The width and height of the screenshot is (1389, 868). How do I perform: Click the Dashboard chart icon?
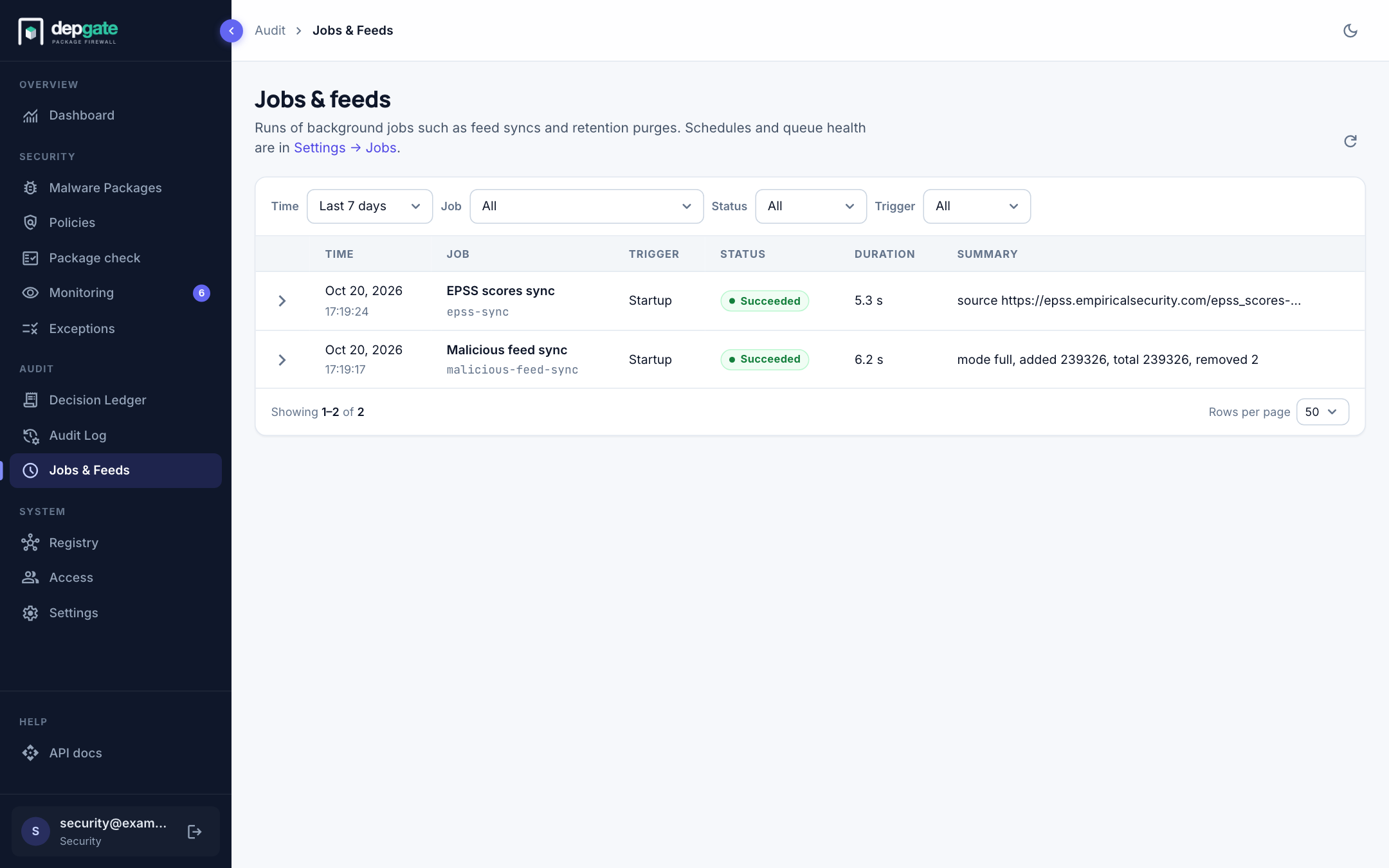[30, 116]
